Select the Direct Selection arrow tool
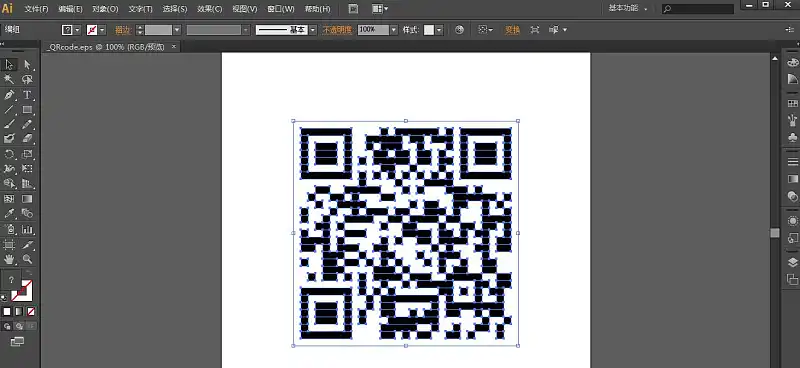800x368 pixels. pos(27,65)
